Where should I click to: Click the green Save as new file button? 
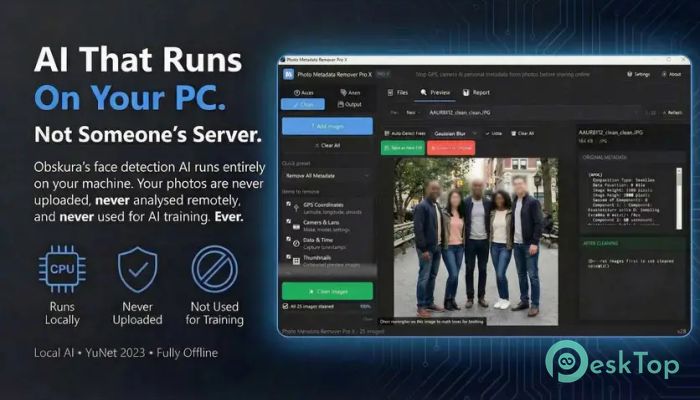(403, 148)
